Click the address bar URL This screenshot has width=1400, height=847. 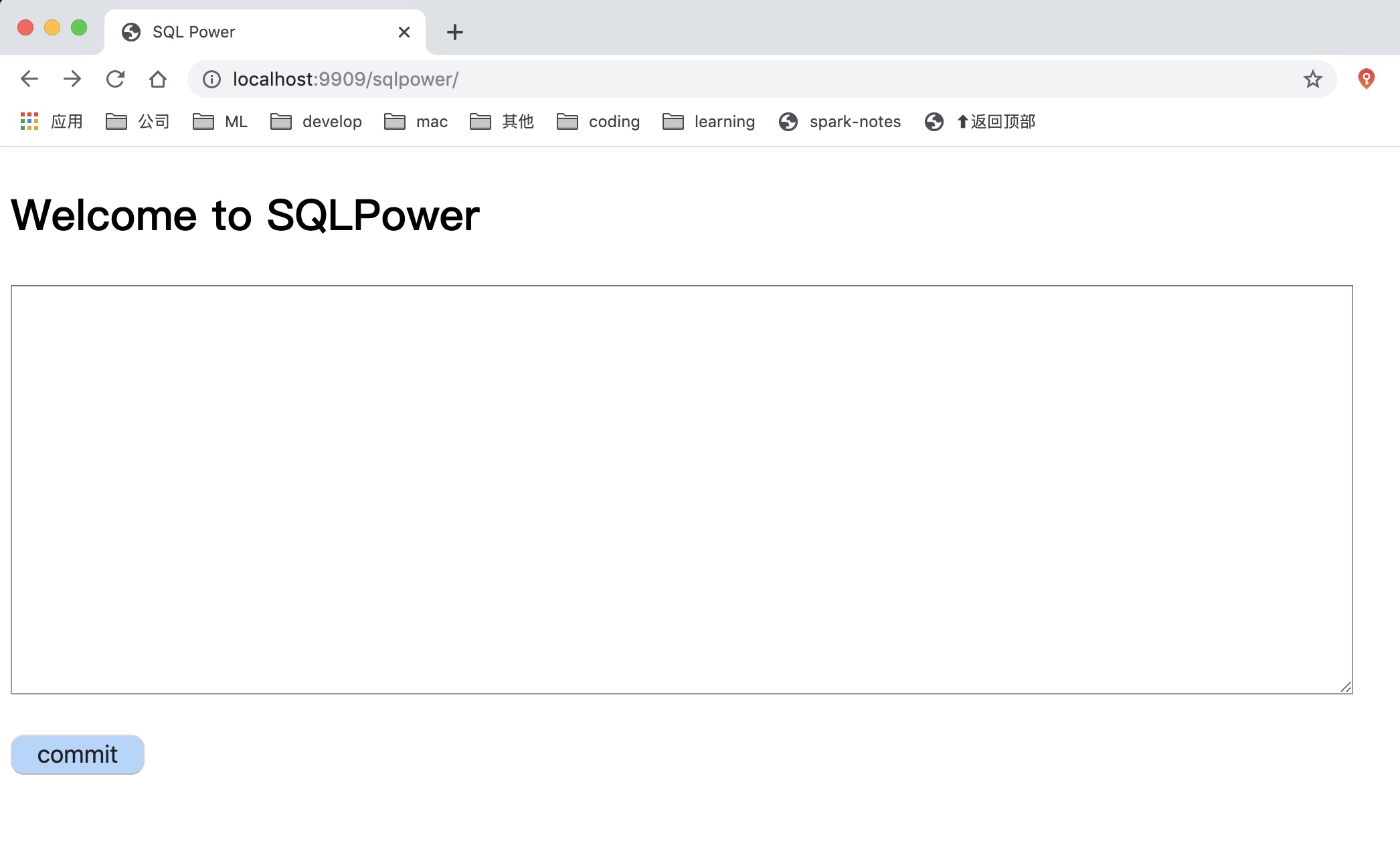pos(345,79)
